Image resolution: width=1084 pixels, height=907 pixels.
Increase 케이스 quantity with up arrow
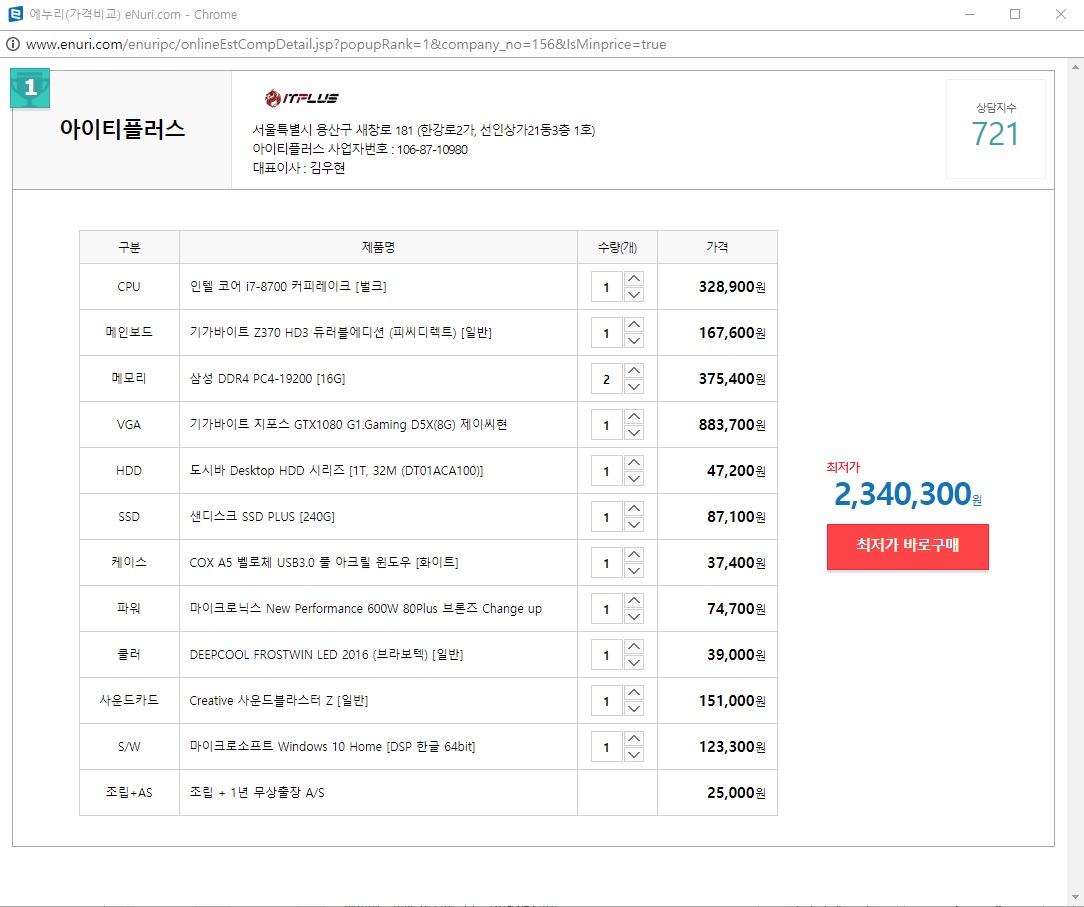[634, 554]
